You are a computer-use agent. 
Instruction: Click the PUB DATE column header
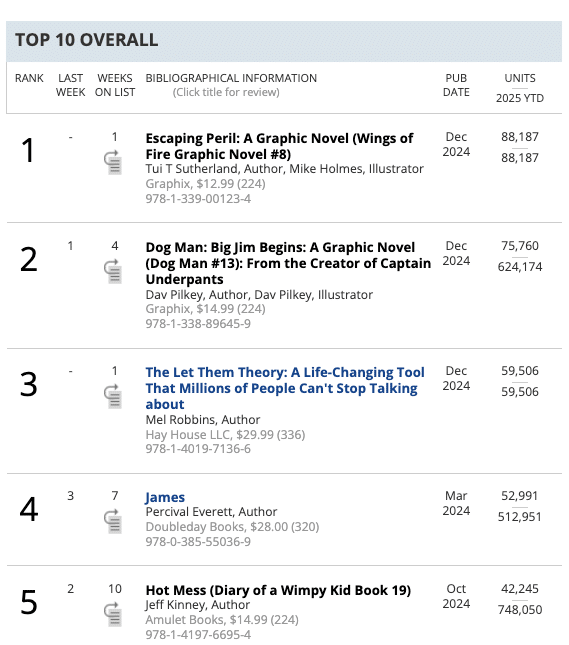click(x=456, y=85)
